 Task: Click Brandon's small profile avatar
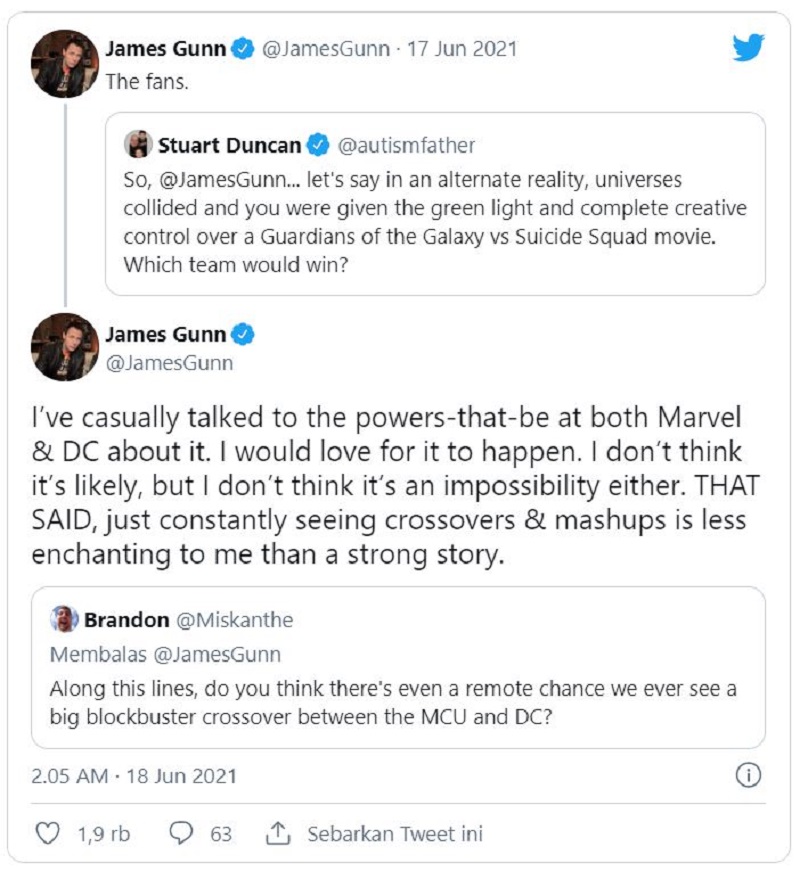64,620
